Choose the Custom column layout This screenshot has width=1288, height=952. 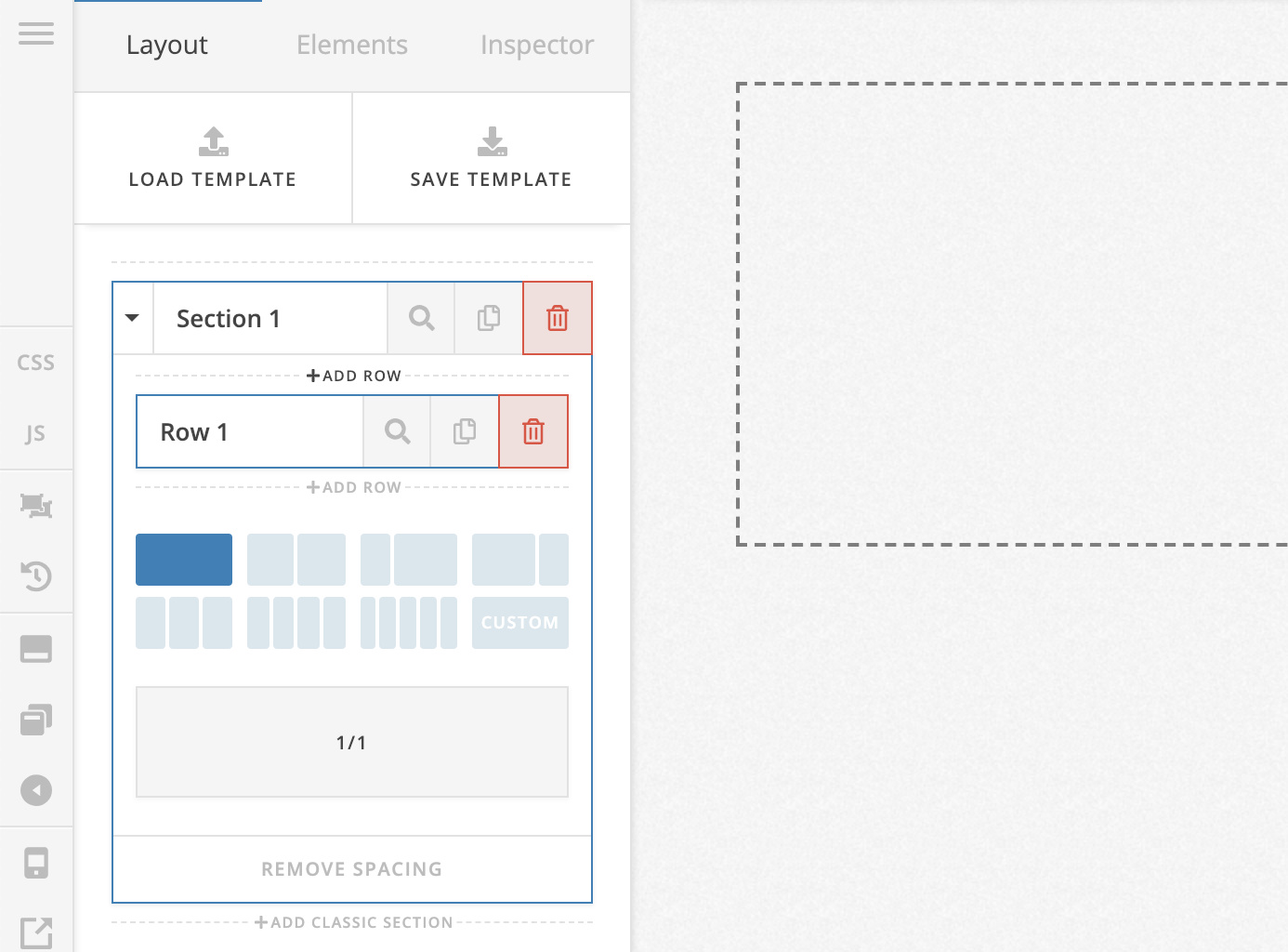pyautogui.click(x=519, y=623)
